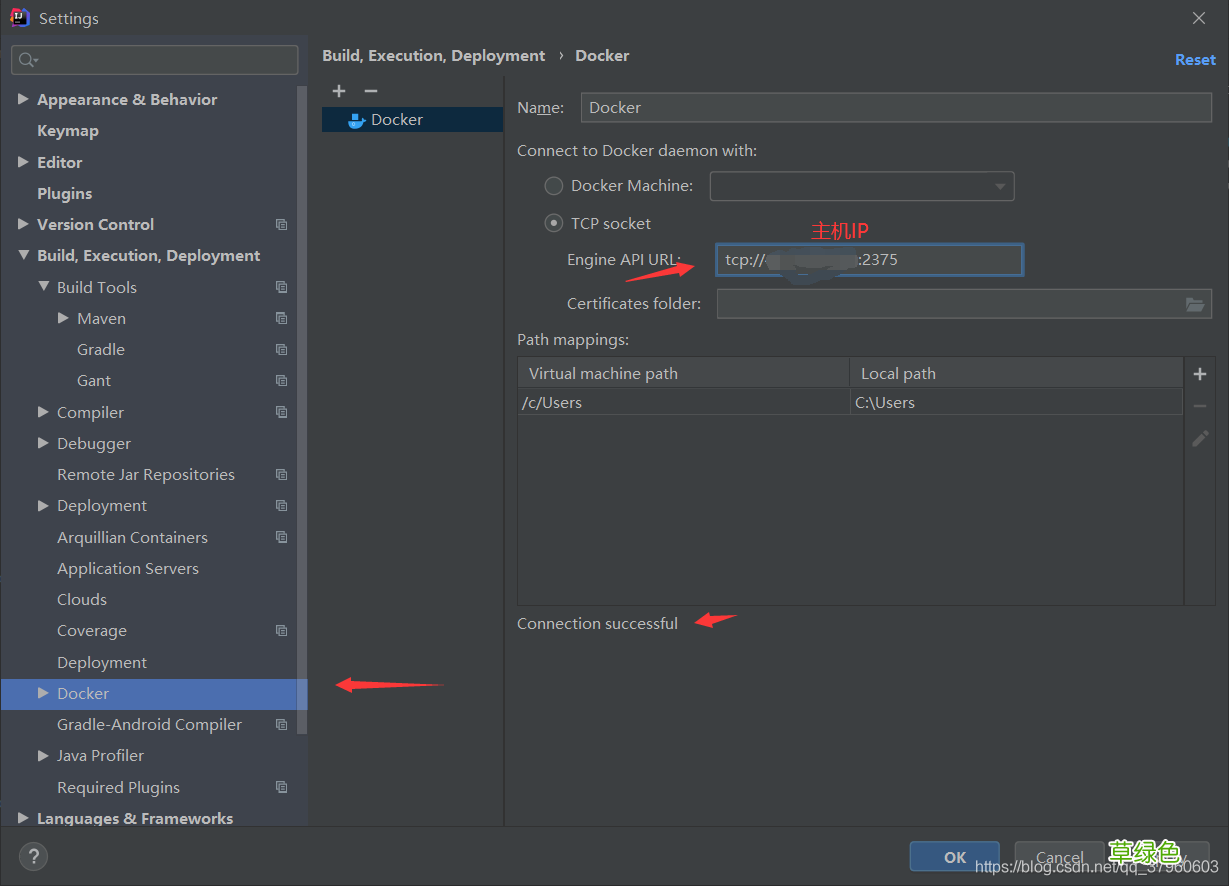This screenshot has height=886, width=1229.
Task: Expand the Appearance & Behavior section
Action: pyautogui.click(x=23, y=100)
